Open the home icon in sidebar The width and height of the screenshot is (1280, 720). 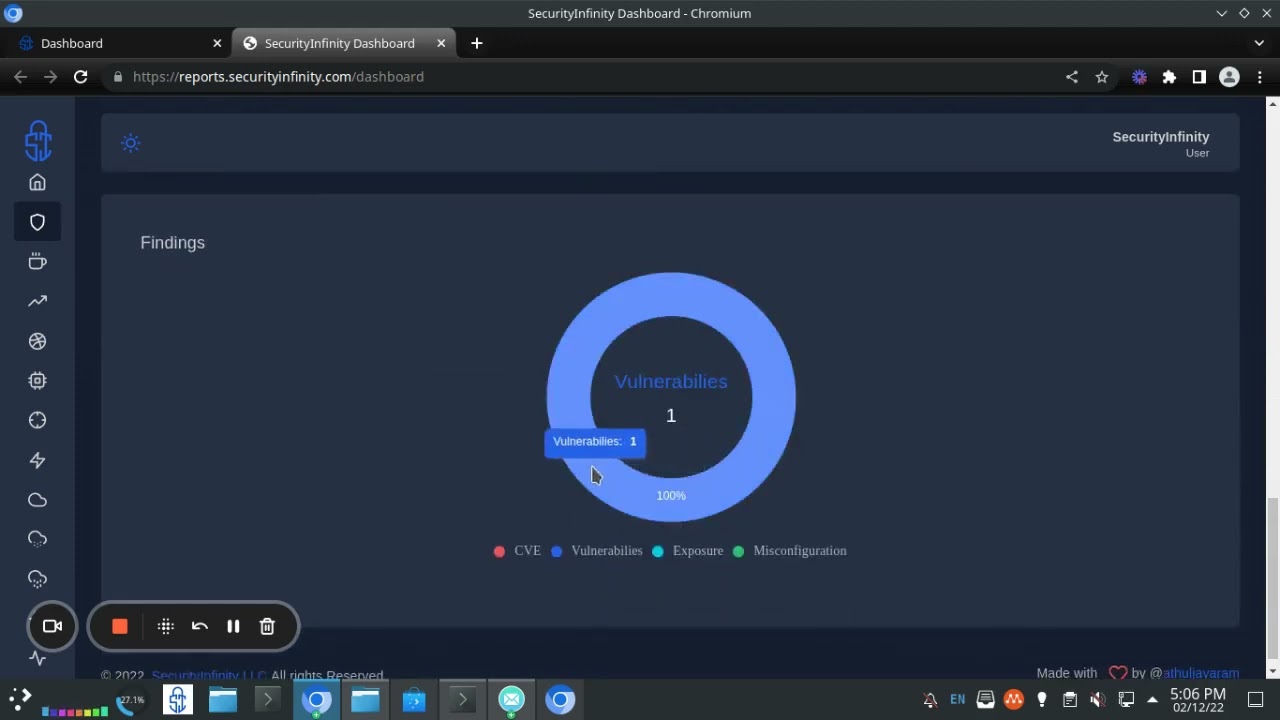point(37,182)
